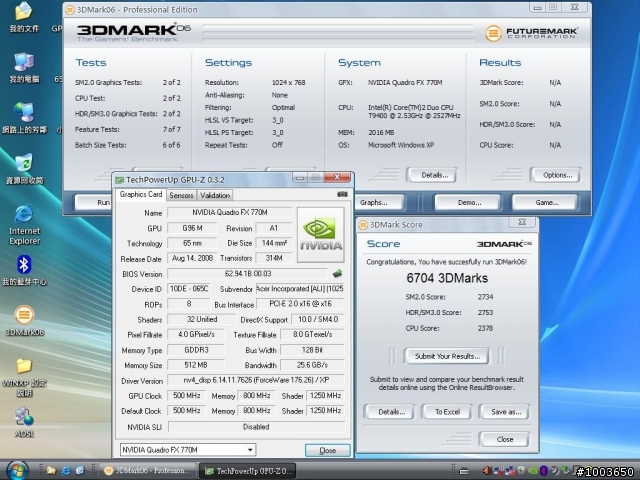Open the GPU selection dropdown in GPU-Z
This screenshot has width=640, height=480.
188,450
